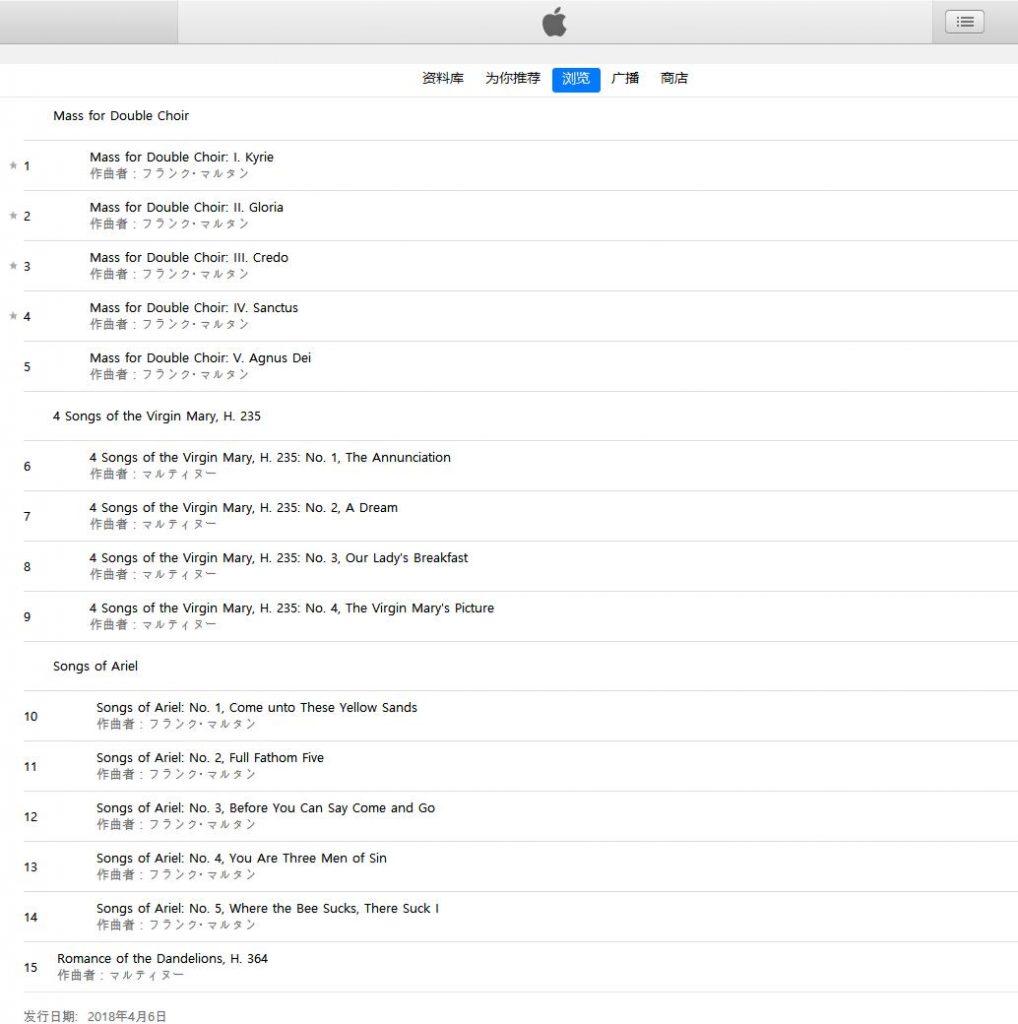Screen dimensions: 1018x1024
Task: Click track number 14
Action: [31, 918]
